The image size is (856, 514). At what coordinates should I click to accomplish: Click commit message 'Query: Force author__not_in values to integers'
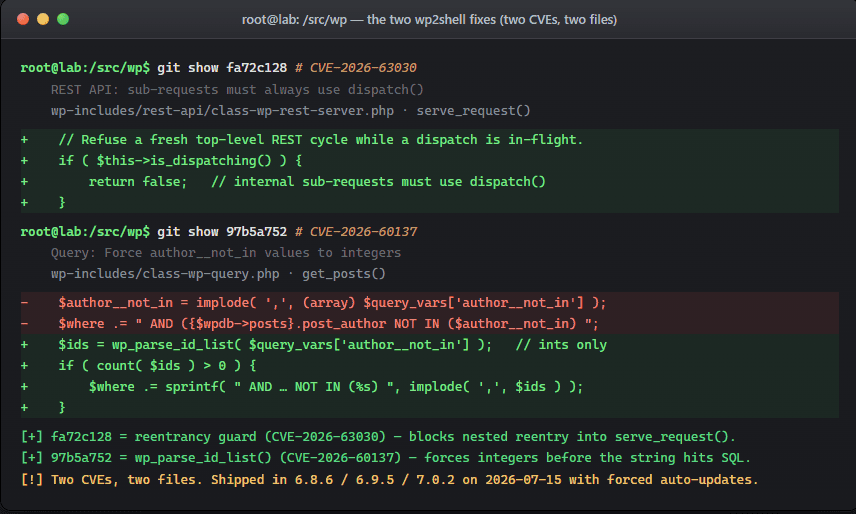tap(226, 253)
